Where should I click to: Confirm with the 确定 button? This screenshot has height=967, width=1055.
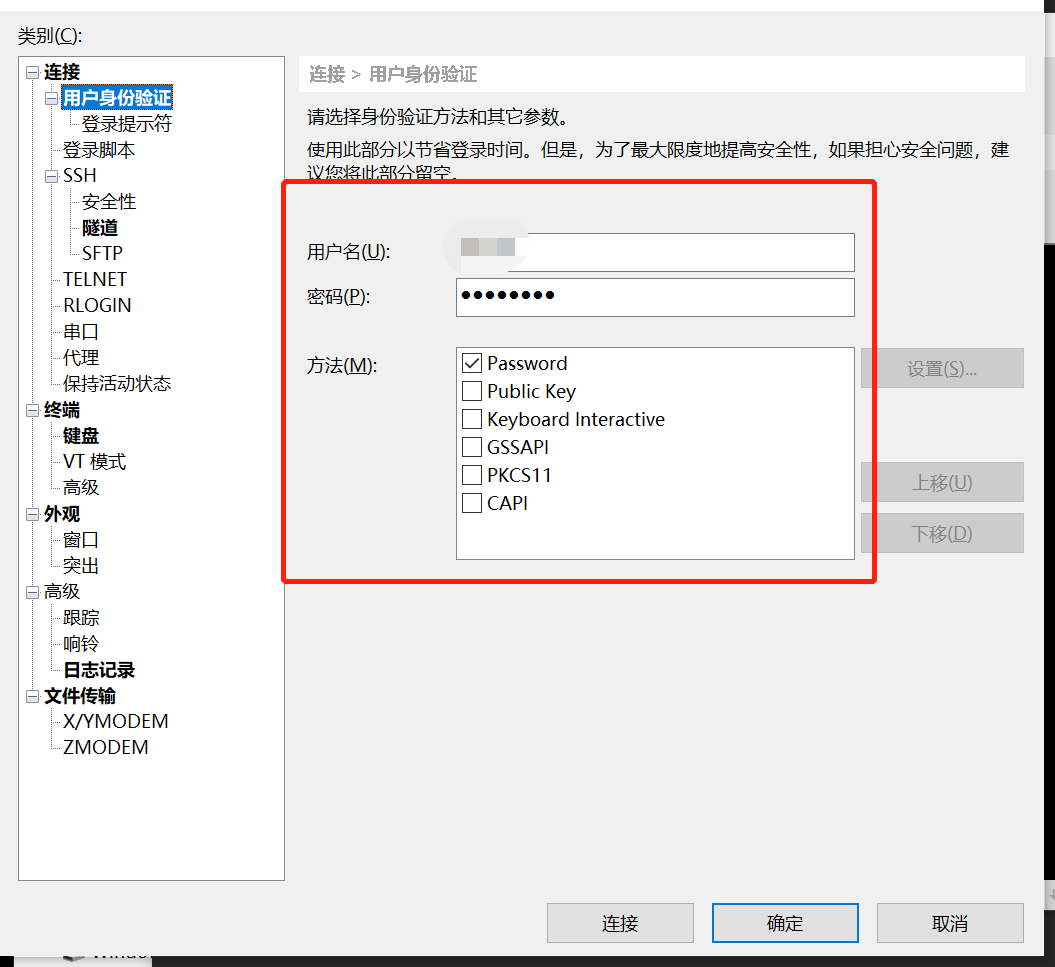[x=785, y=923]
